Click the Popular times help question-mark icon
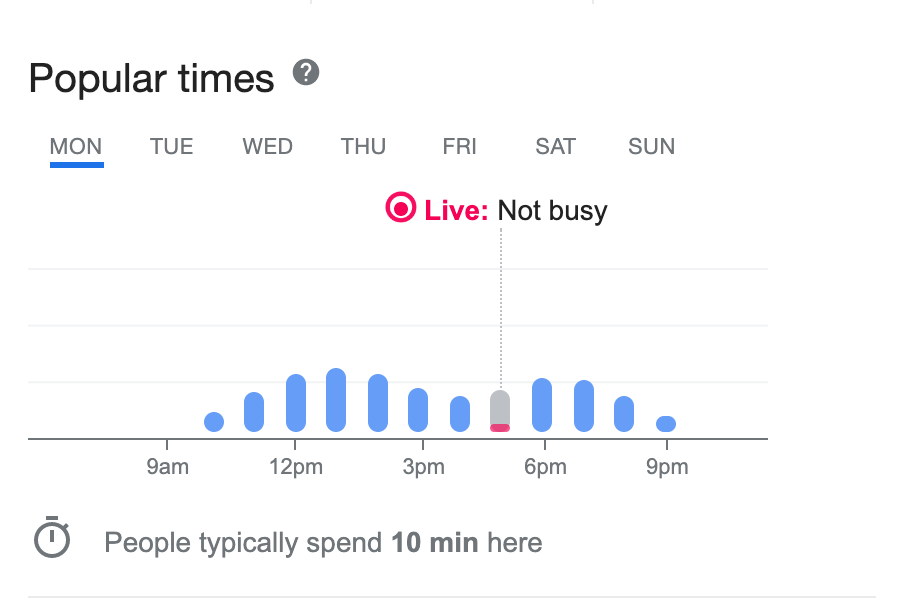The image size is (900, 598). (306, 73)
